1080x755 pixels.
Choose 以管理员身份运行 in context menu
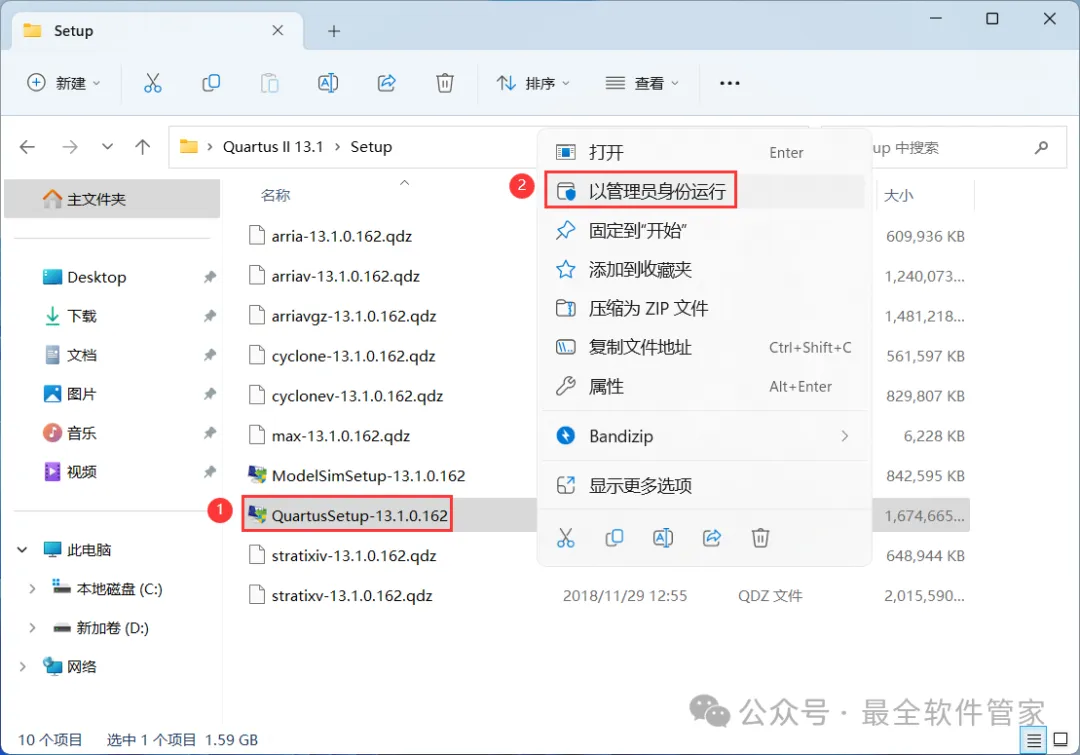pos(704,191)
